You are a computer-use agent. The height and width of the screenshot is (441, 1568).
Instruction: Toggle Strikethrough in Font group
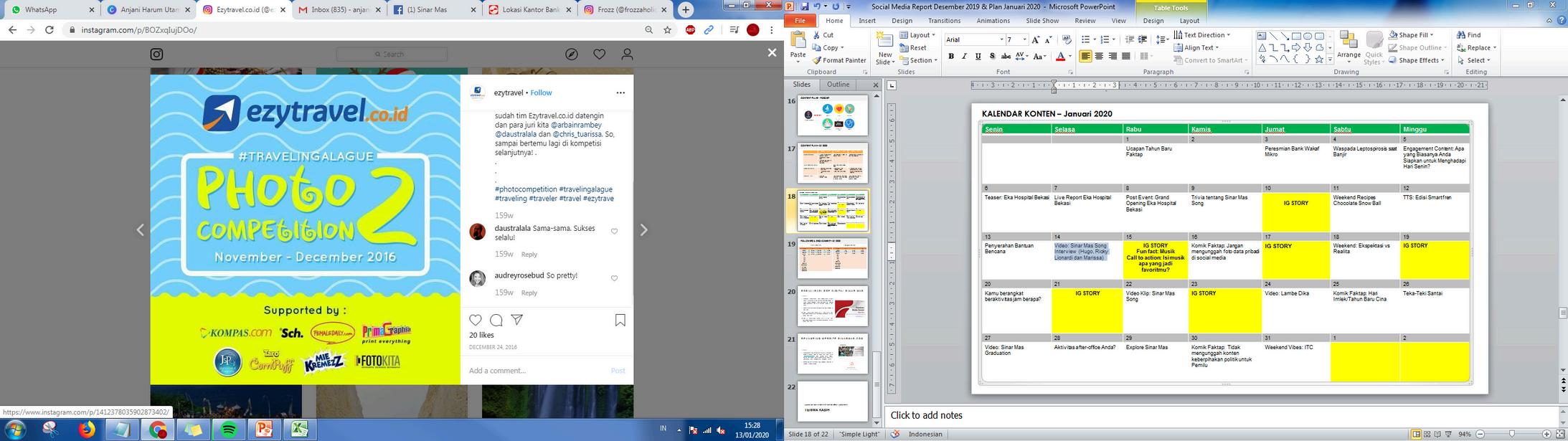(1006, 56)
